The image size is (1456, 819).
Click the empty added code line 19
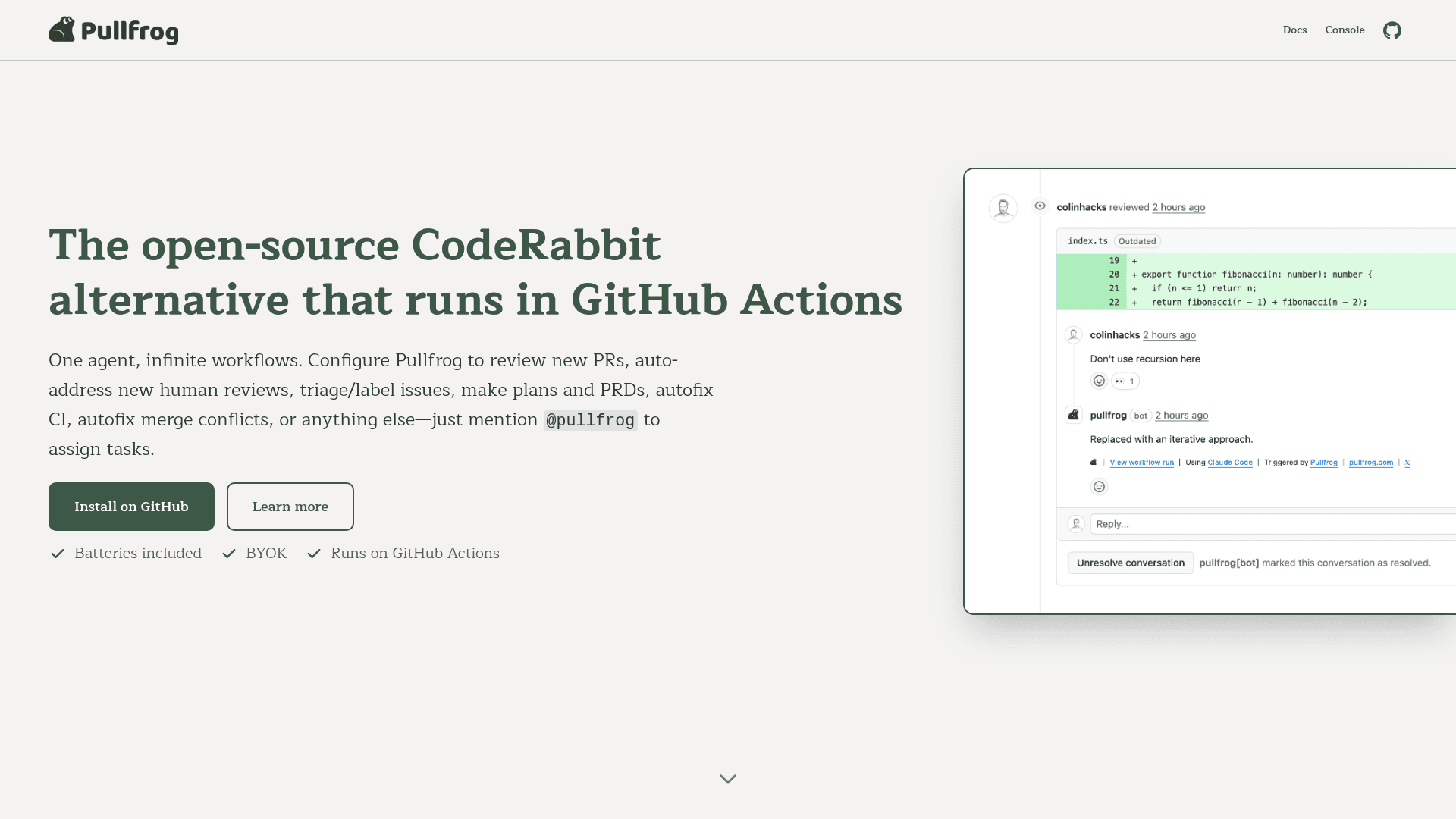pyautogui.click(x=1256, y=261)
